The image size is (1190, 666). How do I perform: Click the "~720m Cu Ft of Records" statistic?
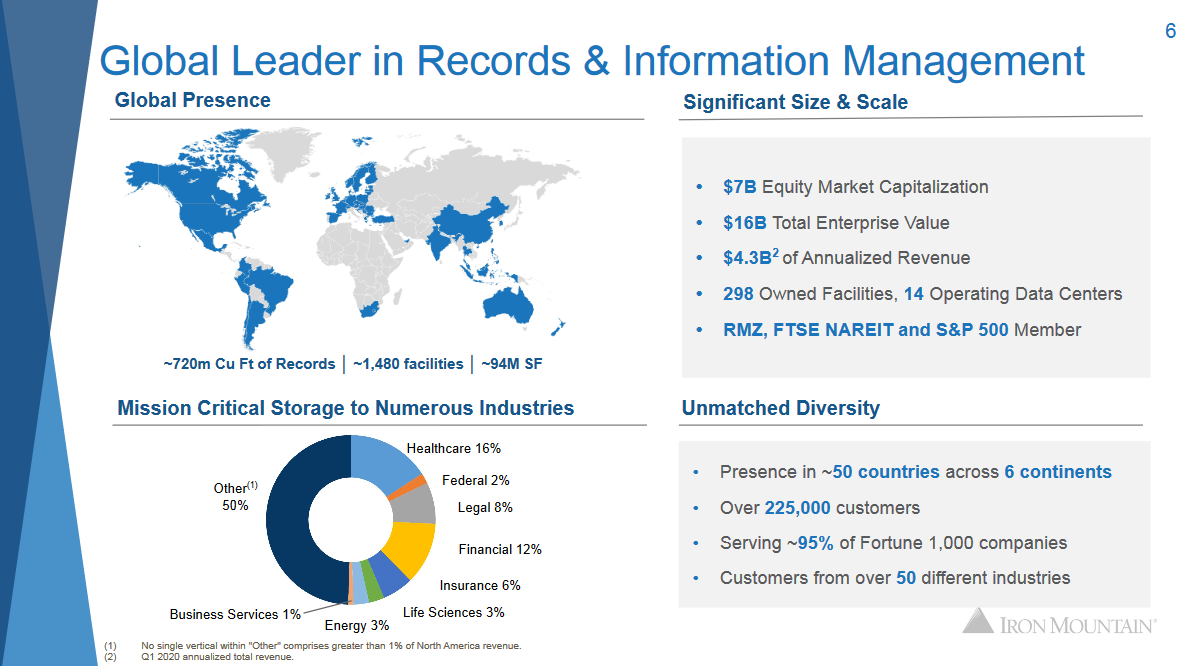(x=249, y=364)
